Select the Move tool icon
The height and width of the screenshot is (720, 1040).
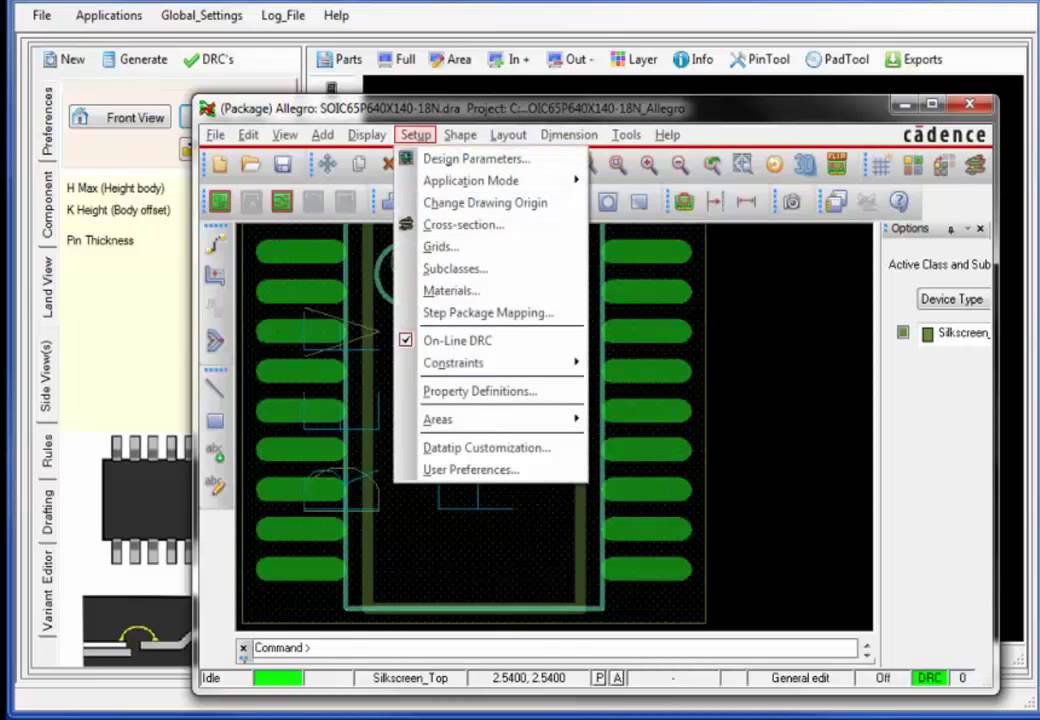pyautogui.click(x=327, y=164)
